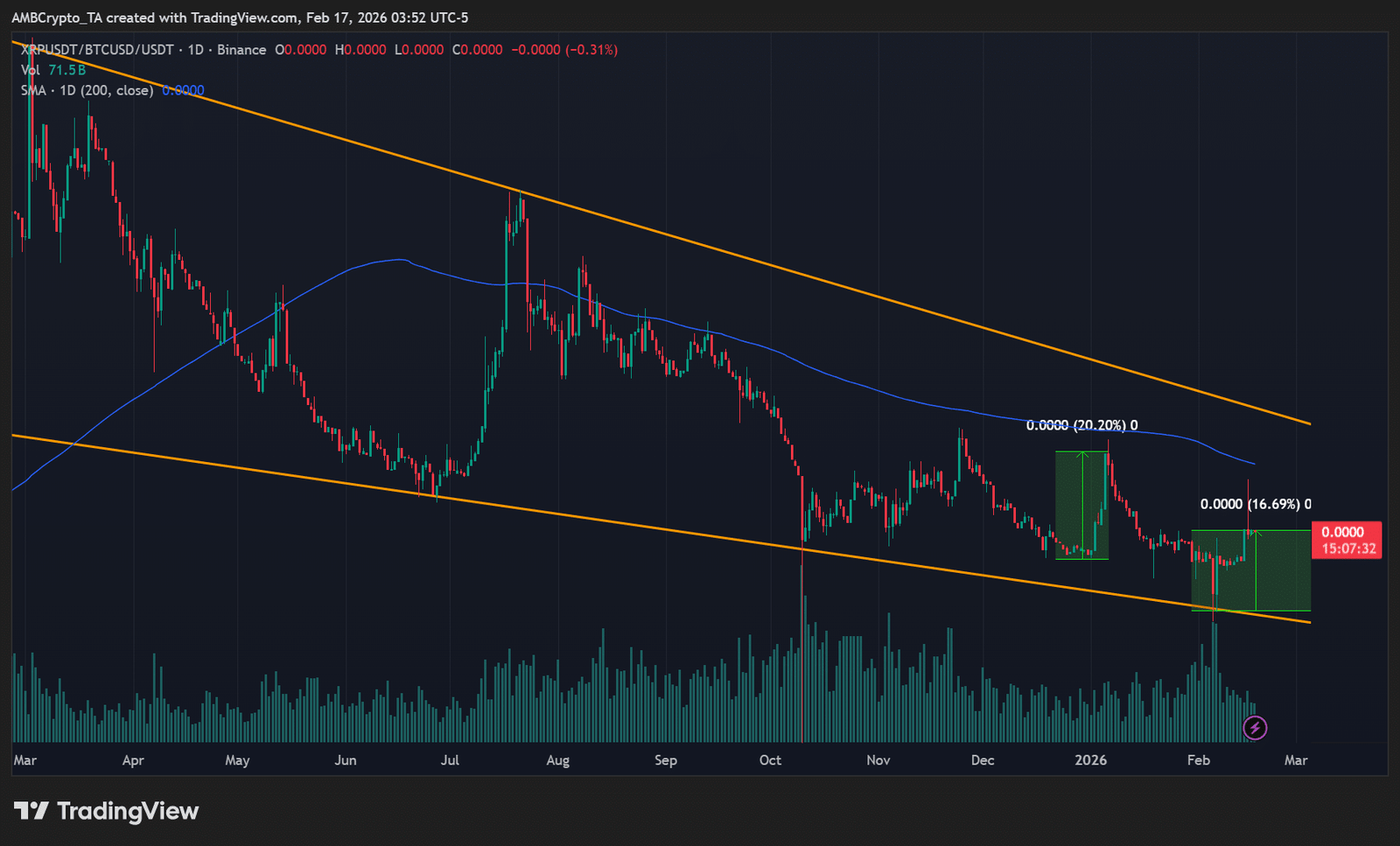Click the blue SMA value next to the indicator name

[x=184, y=90]
